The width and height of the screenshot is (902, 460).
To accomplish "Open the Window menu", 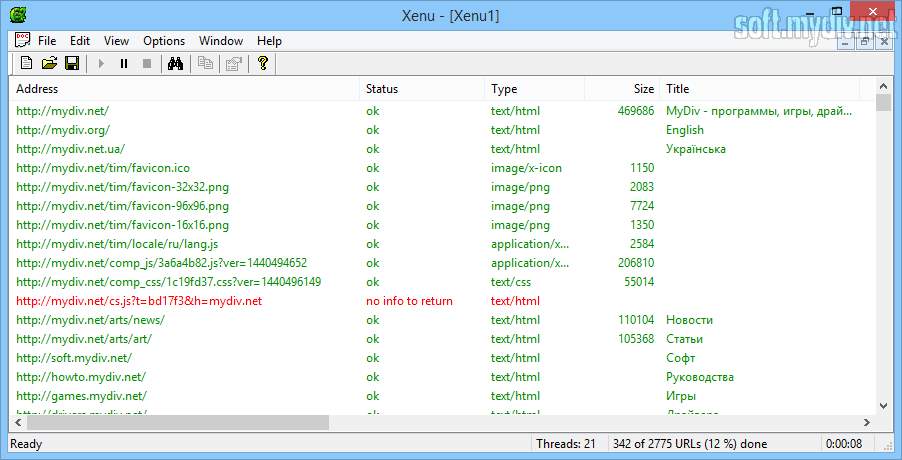I will [221, 41].
